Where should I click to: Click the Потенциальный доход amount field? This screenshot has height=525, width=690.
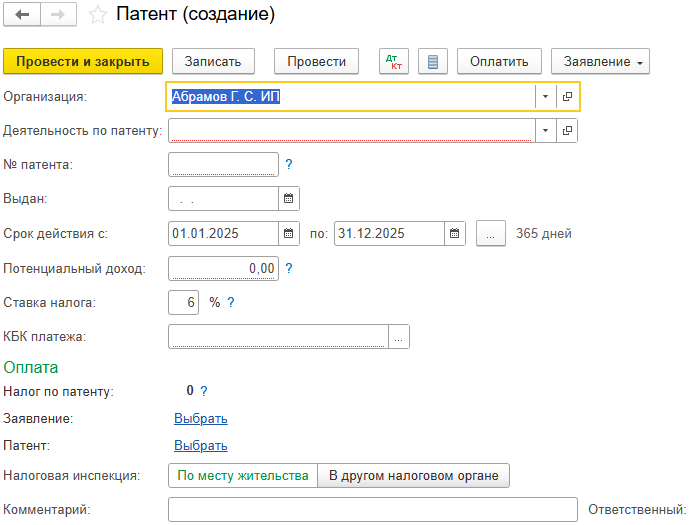click(x=224, y=268)
